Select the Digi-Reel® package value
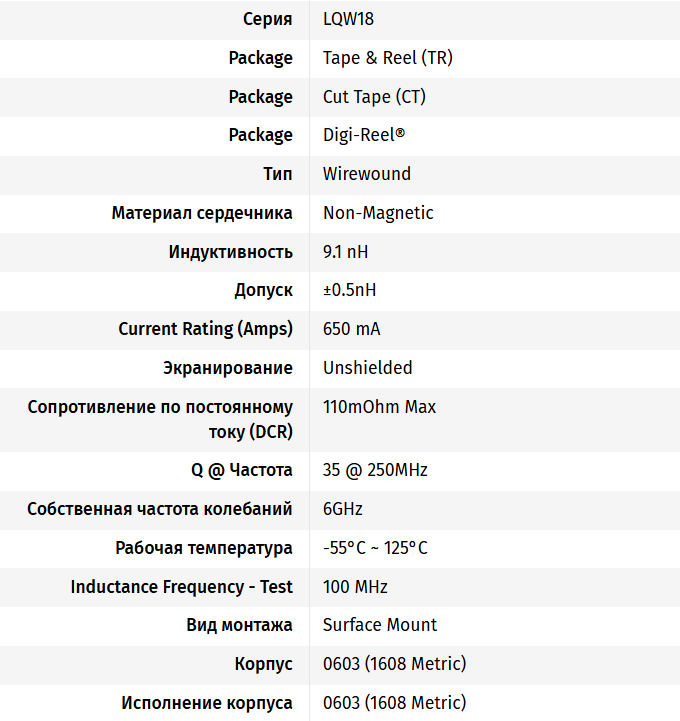 [x=364, y=135]
